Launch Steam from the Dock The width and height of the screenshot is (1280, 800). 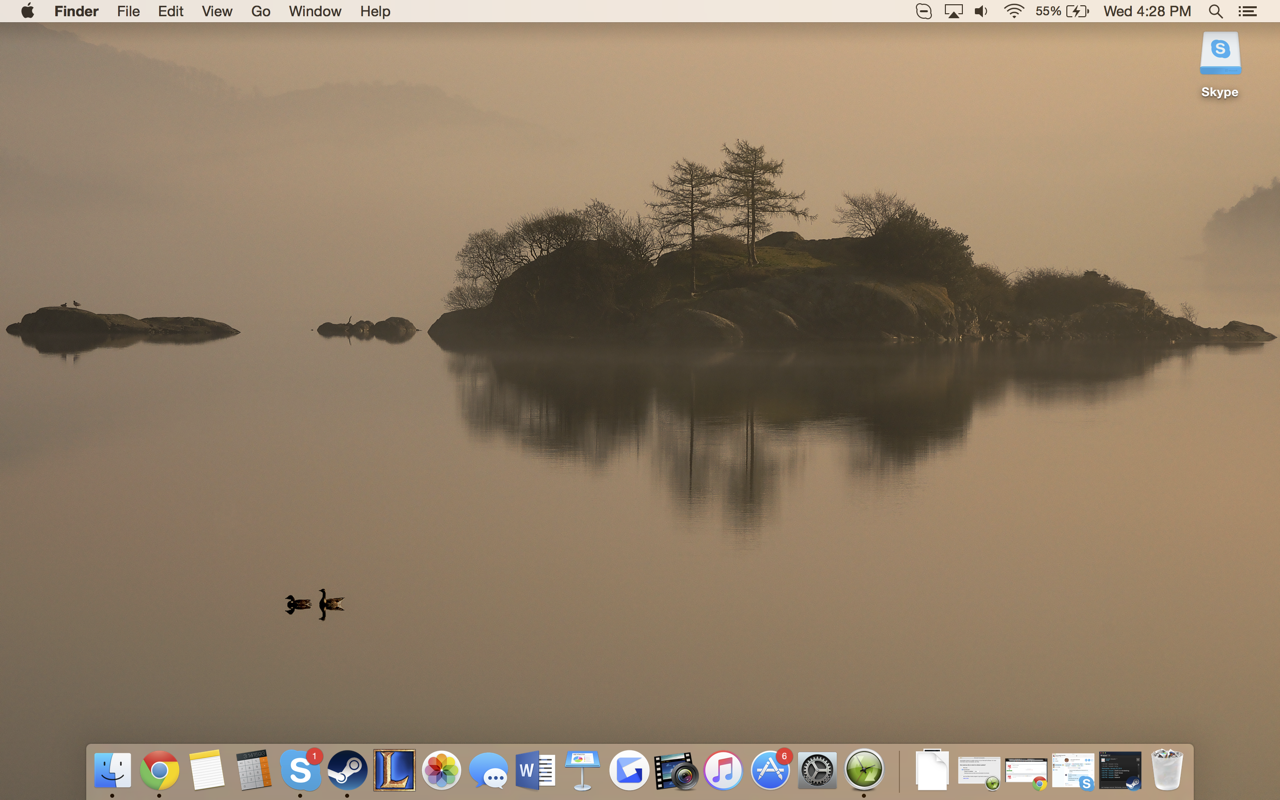[347, 771]
